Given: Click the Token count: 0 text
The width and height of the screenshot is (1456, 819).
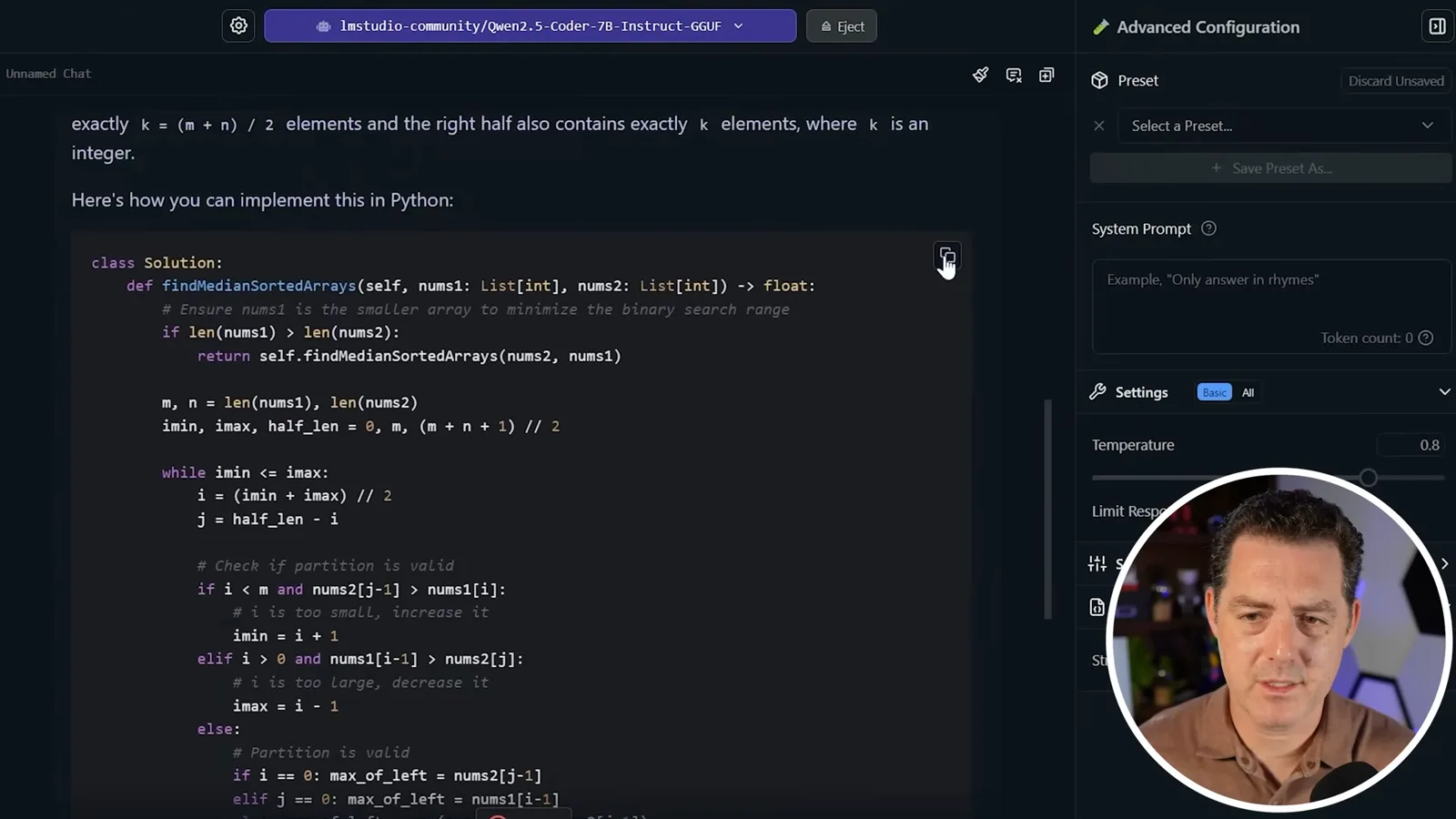Looking at the screenshot, I should pyautogui.click(x=1366, y=338).
